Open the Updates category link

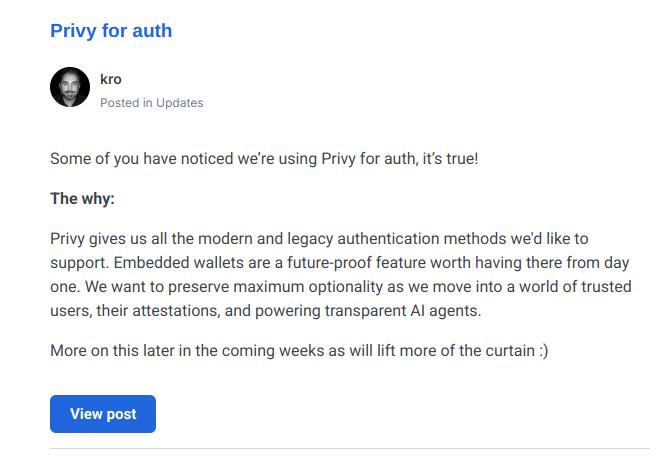179,103
